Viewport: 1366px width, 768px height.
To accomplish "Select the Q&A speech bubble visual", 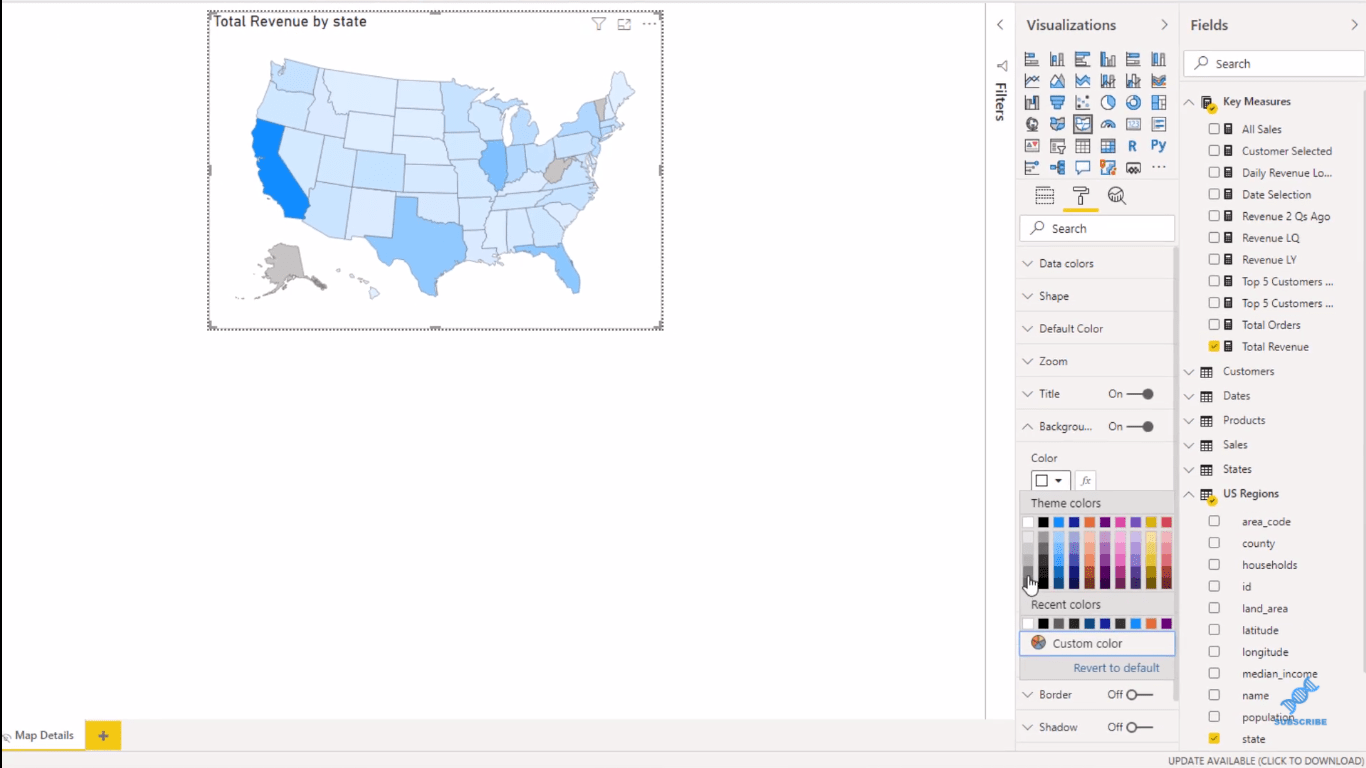I will click(x=1082, y=167).
